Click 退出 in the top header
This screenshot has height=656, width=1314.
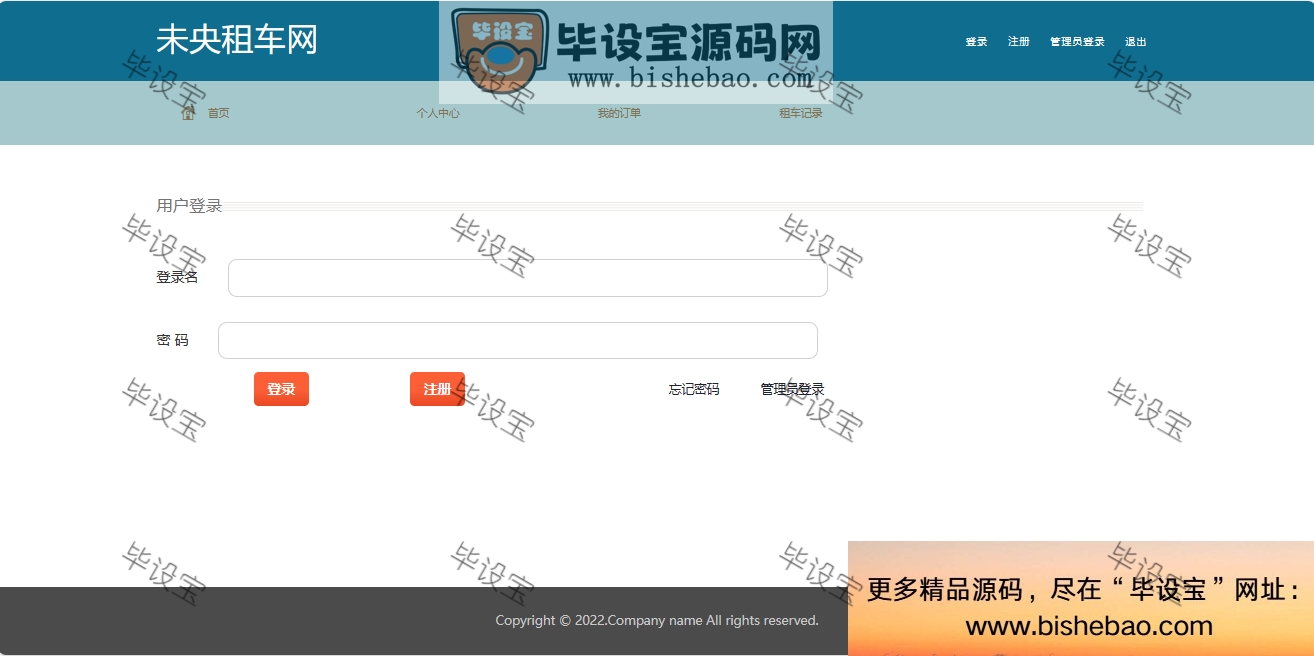point(1136,42)
